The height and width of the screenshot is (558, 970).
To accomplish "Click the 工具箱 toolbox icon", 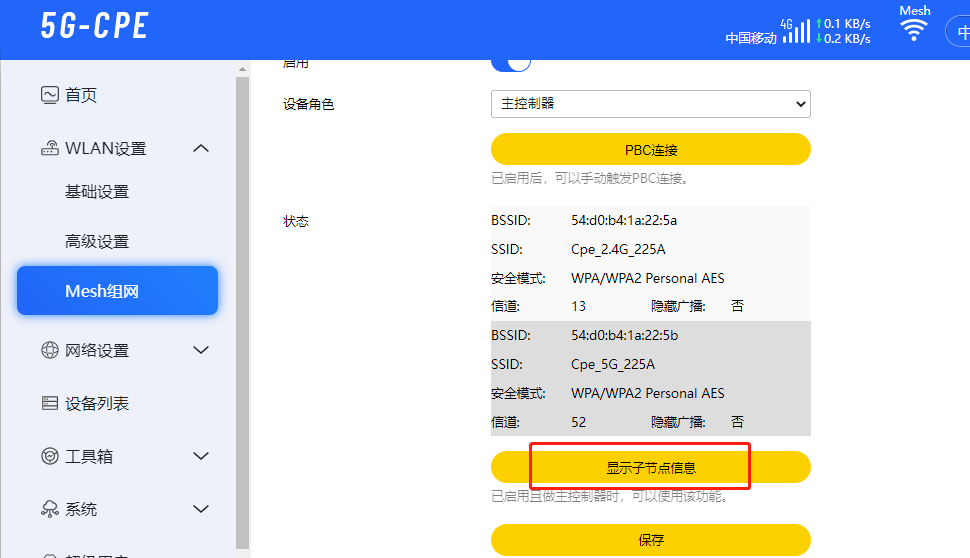I will (x=50, y=457).
